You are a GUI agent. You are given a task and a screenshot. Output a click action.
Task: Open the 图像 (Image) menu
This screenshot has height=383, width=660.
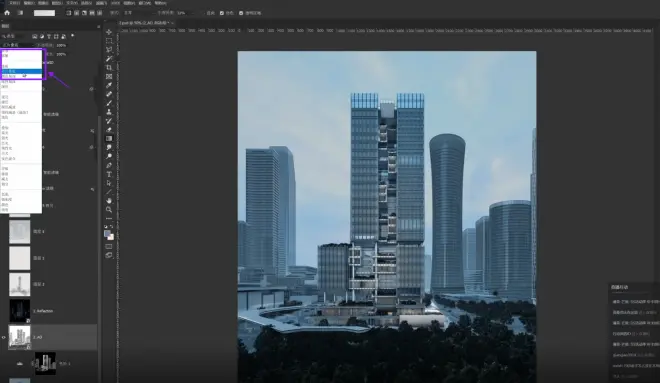pos(43,3)
